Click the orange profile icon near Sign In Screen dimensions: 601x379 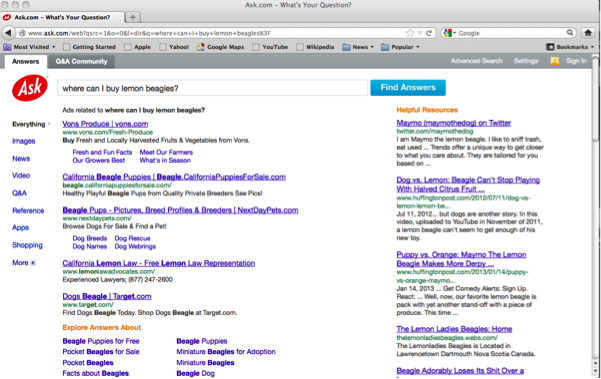point(554,61)
